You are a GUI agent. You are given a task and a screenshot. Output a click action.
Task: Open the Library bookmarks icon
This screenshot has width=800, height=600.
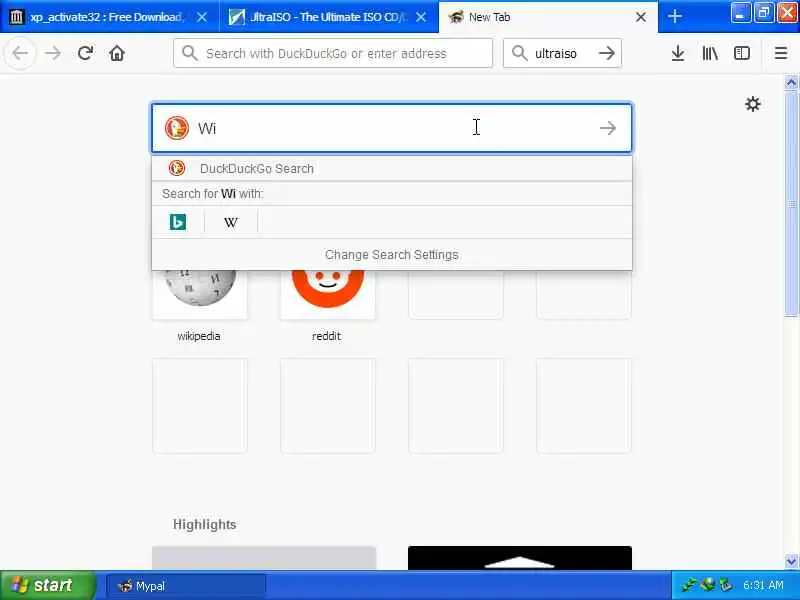pyautogui.click(x=710, y=53)
